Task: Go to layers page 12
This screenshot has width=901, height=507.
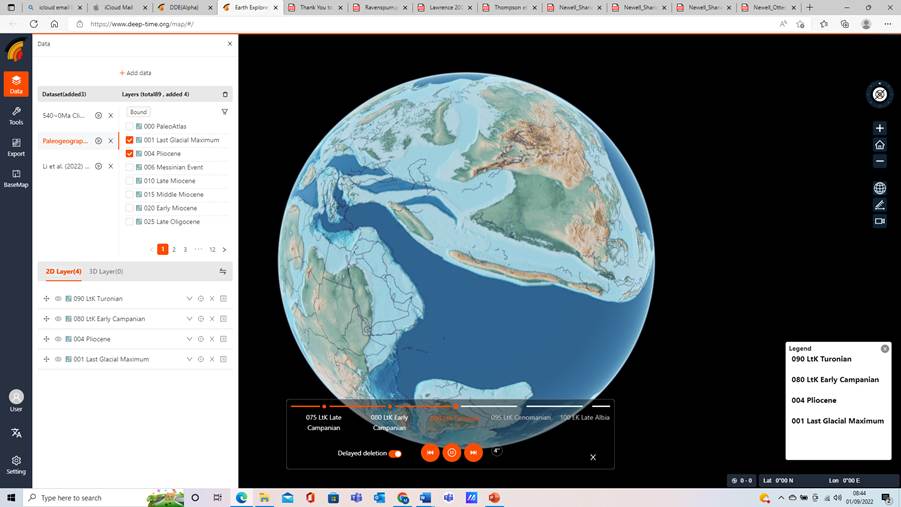Action: pyautogui.click(x=212, y=249)
